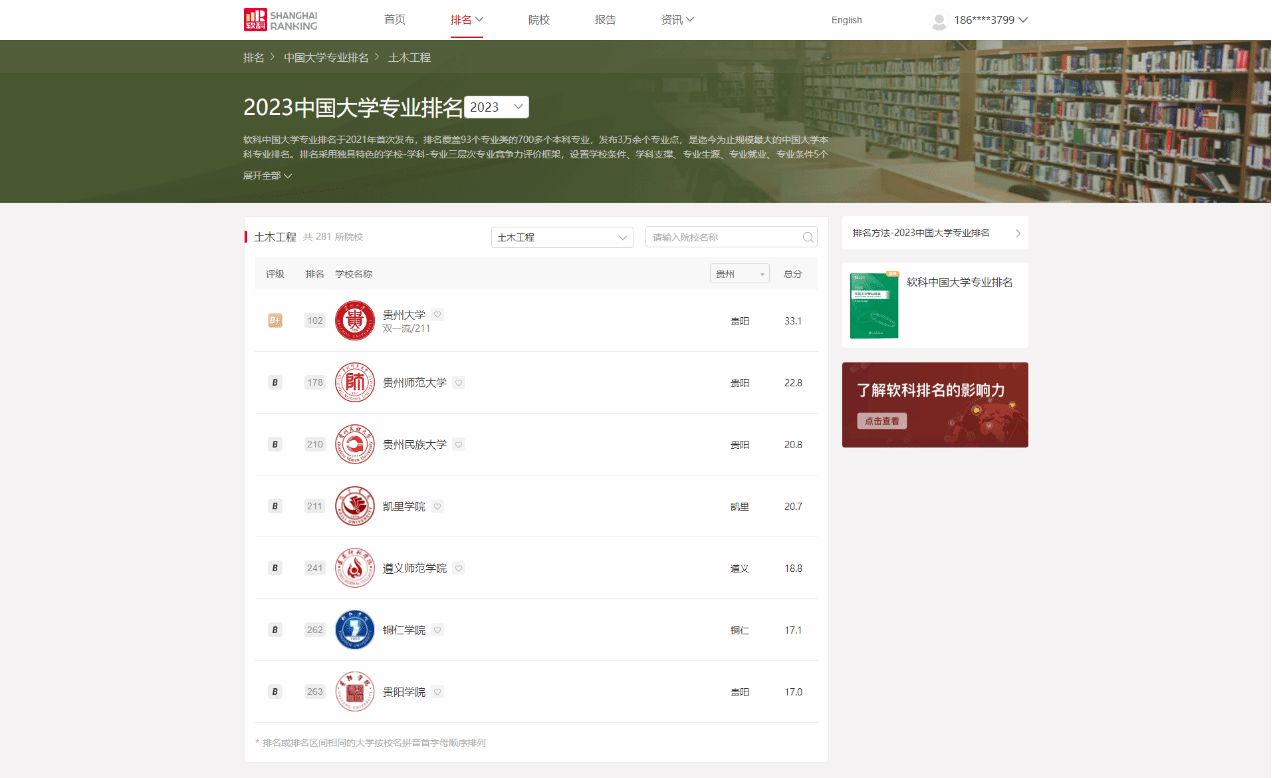The image size is (1272, 778).
Task: Click the Kaili University emblem
Action: point(355,506)
